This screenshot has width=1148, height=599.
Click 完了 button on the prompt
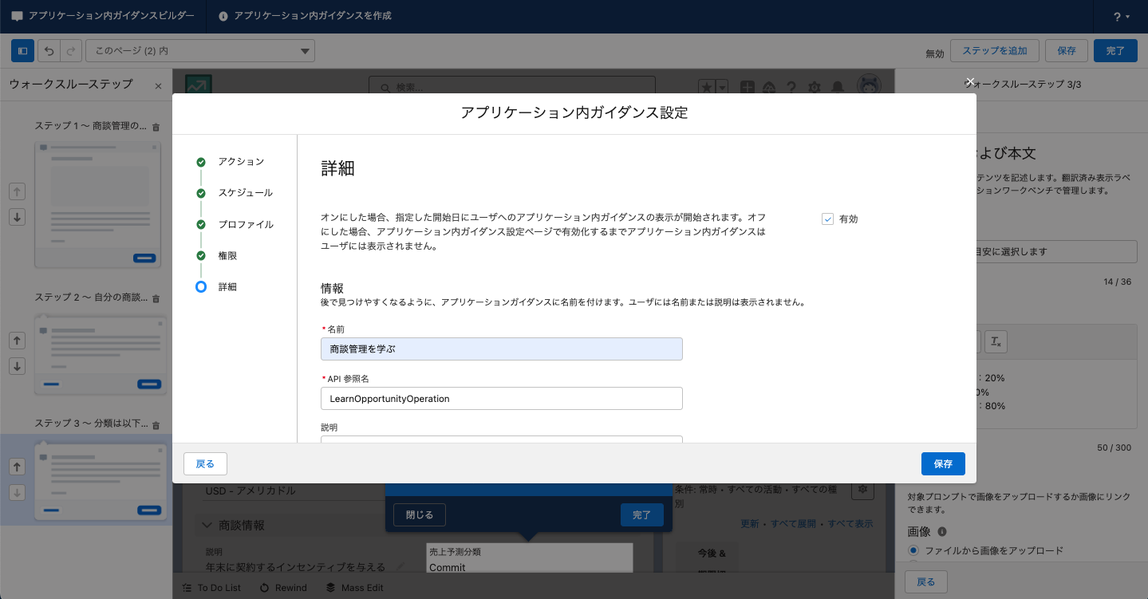[x=641, y=515]
